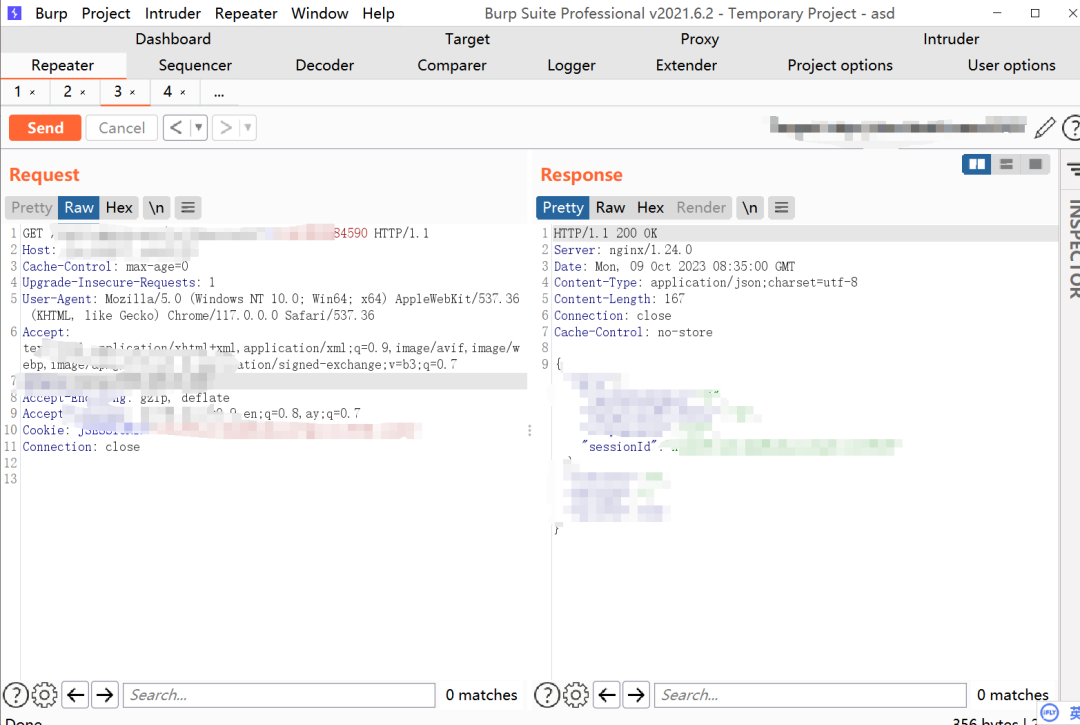
Task: Open response message editor options menu
Action: coord(781,208)
